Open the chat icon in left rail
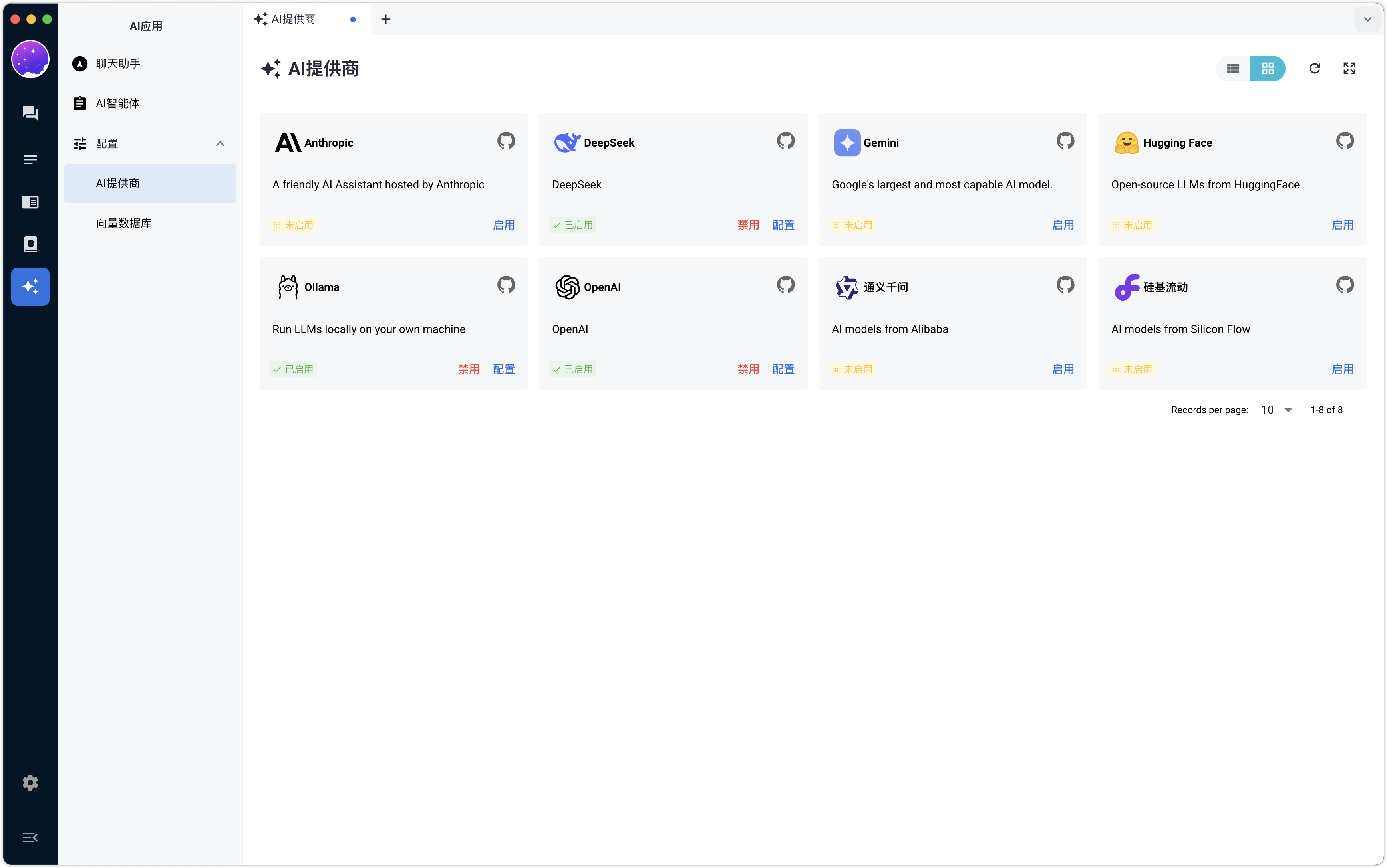Screen dimensions: 1387x868 (x=30, y=113)
